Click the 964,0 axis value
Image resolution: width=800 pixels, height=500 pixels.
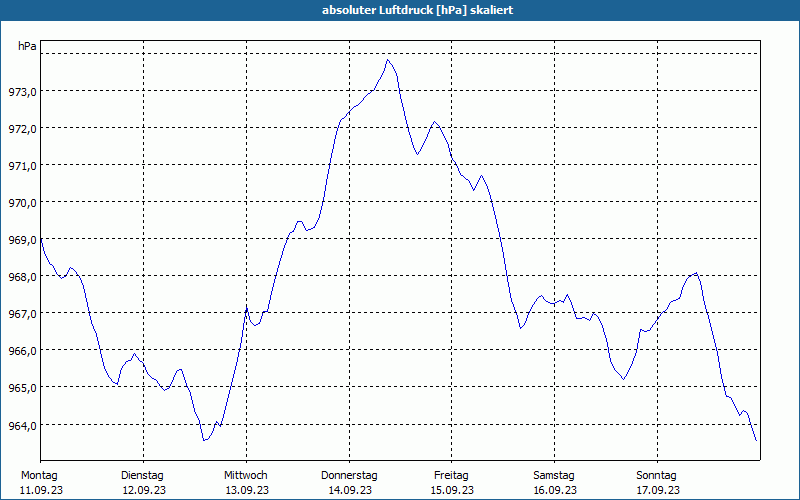[x=22, y=425]
